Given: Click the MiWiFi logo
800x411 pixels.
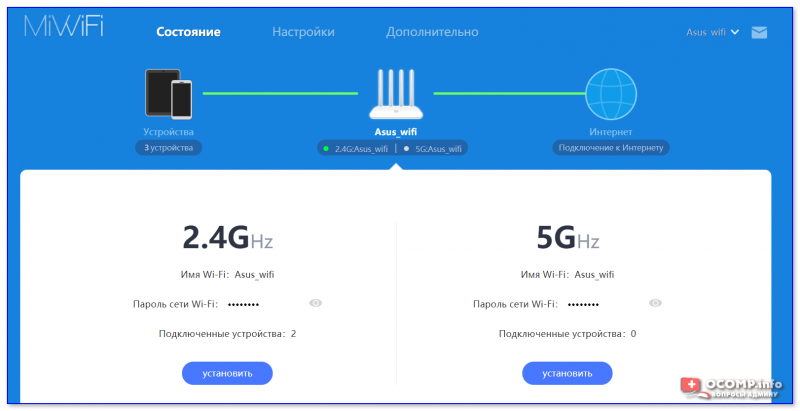Looking at the screenshot, I should 64,26.
